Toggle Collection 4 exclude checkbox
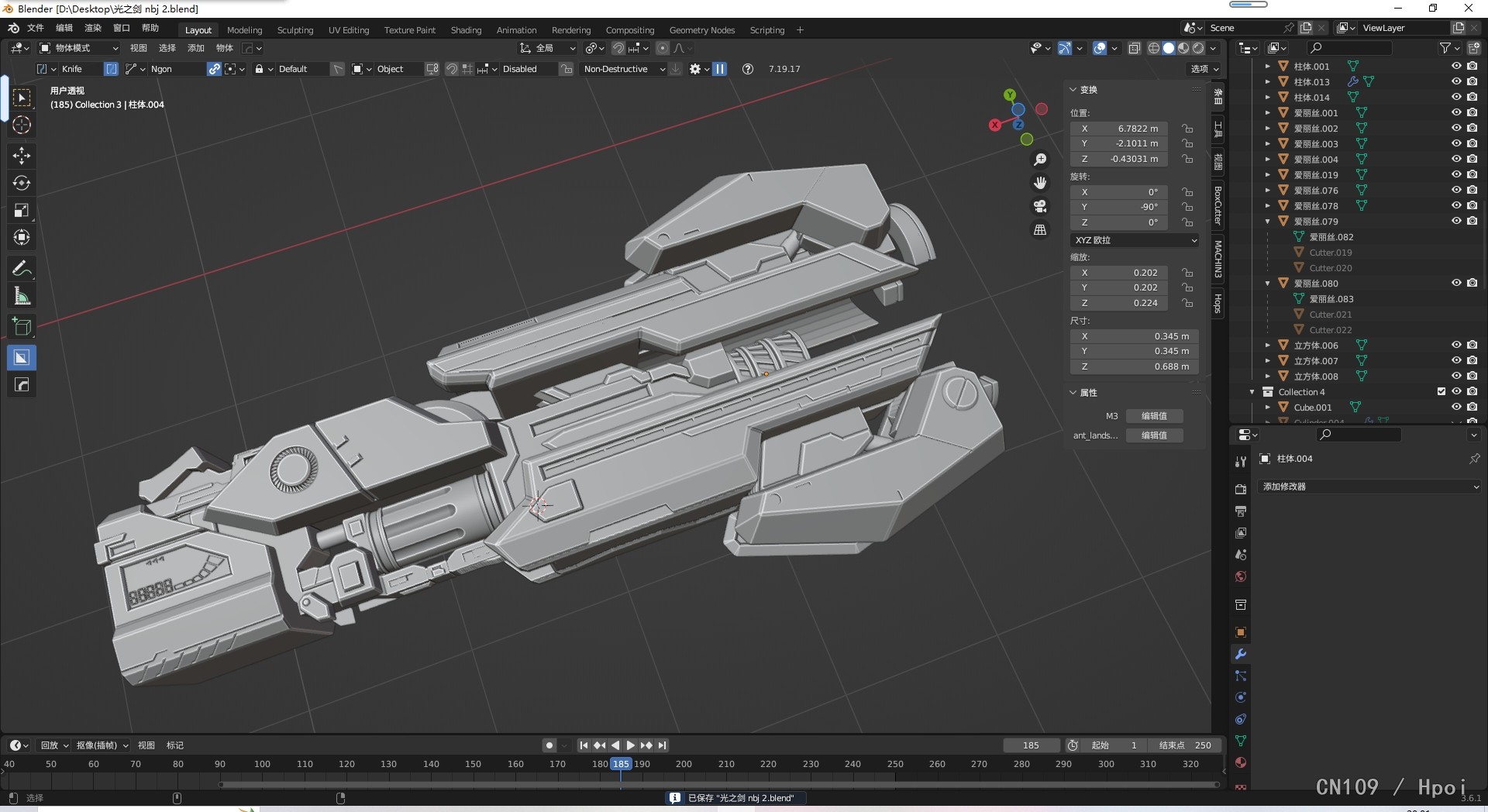The width and height of the screenshot is (1488, 812). [x=1441, y=392]
